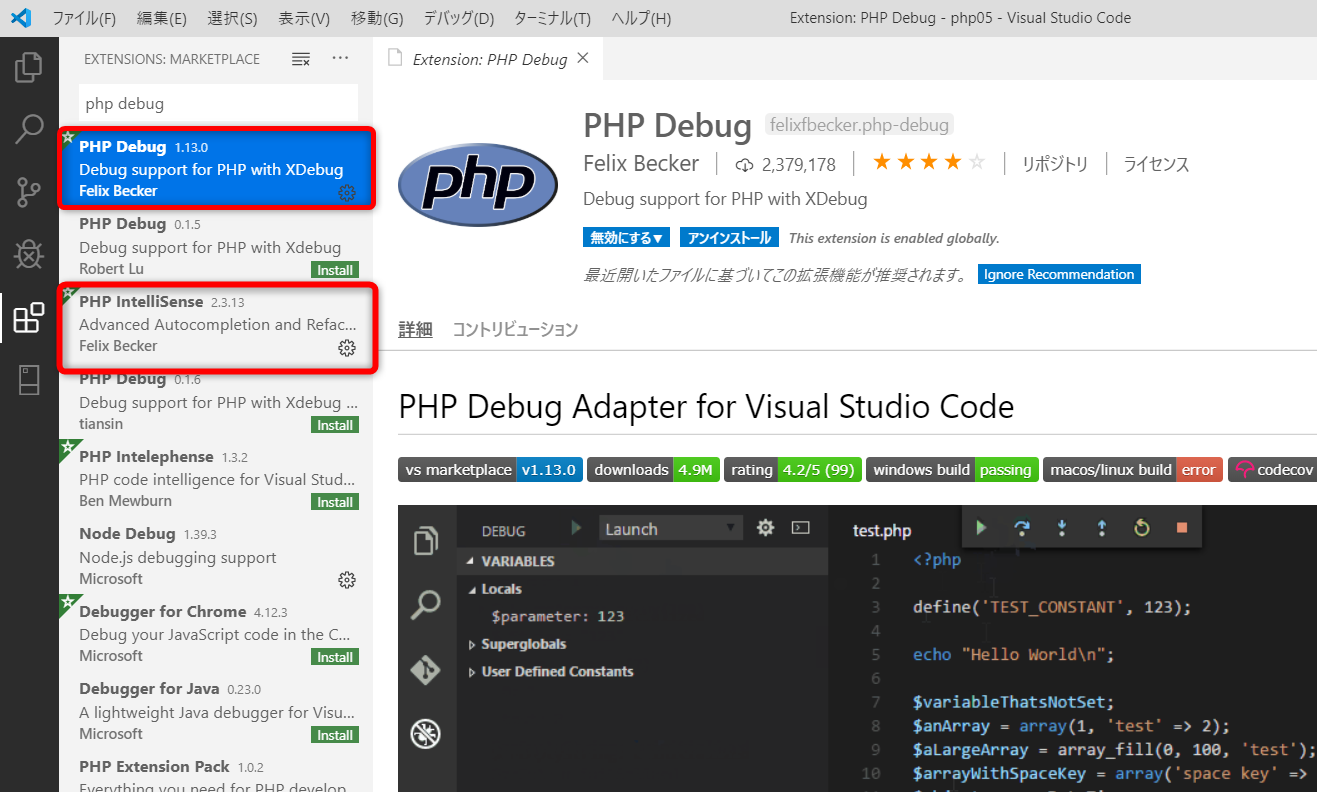The width and height of the screenshot is (1317, 792).
Task: Install PHP Debug by tiansin
Action: [x=335, y=425]
